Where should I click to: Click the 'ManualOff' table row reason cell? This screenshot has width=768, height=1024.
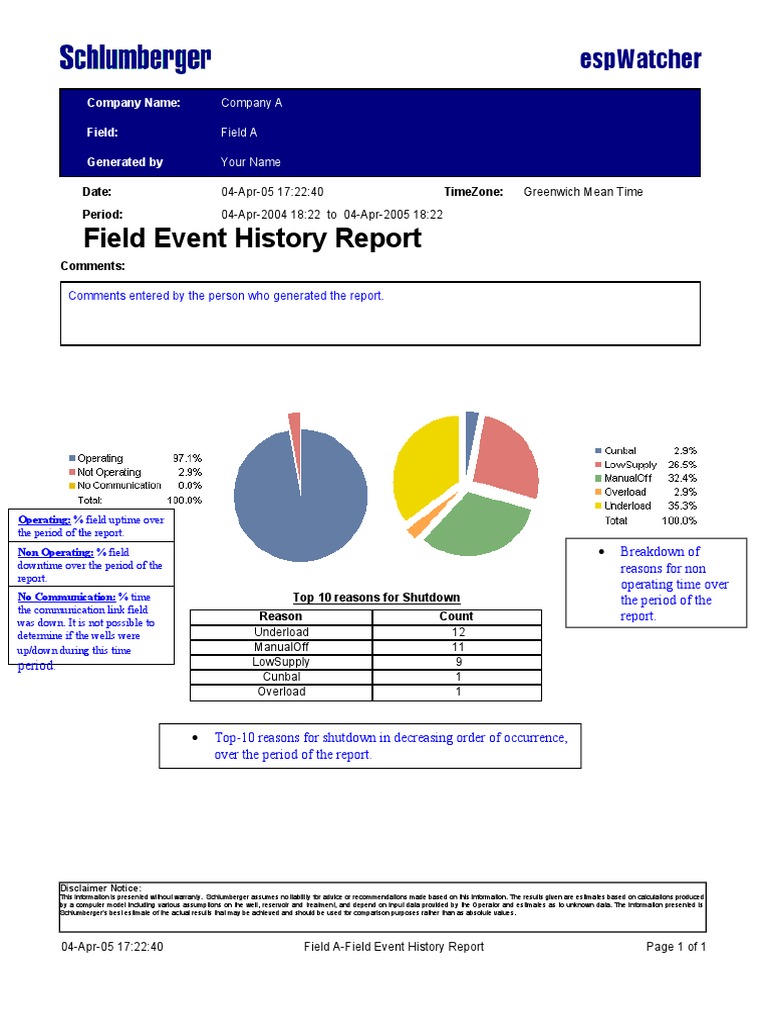(281, 647)
